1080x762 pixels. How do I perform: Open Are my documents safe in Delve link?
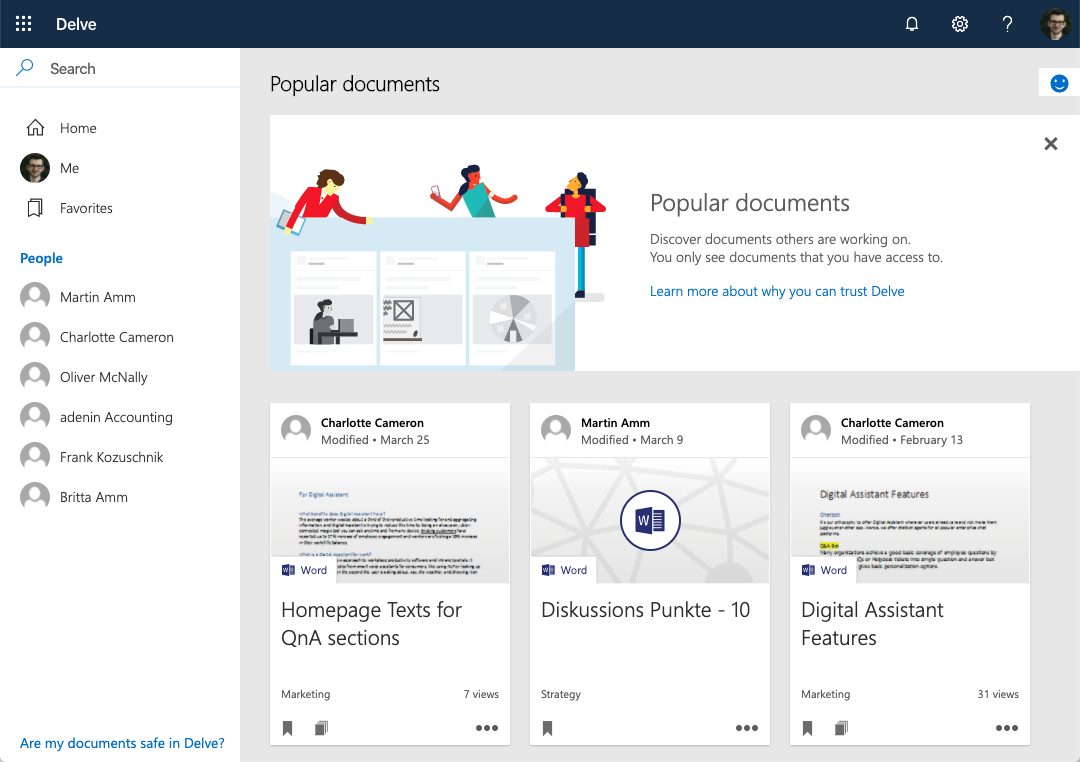pos(122,743)
